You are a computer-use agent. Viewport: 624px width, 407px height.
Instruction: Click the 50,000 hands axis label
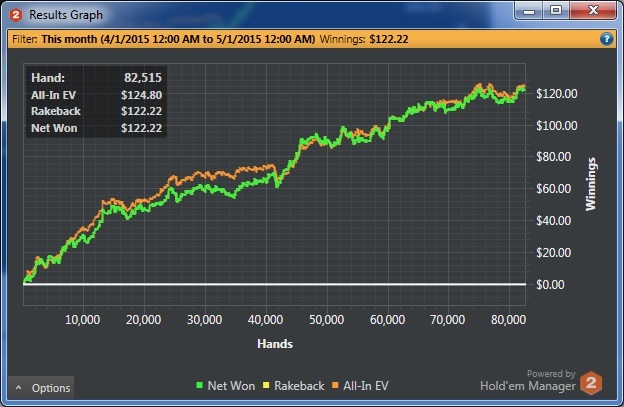pyautogui.click(x=326, y=320)
